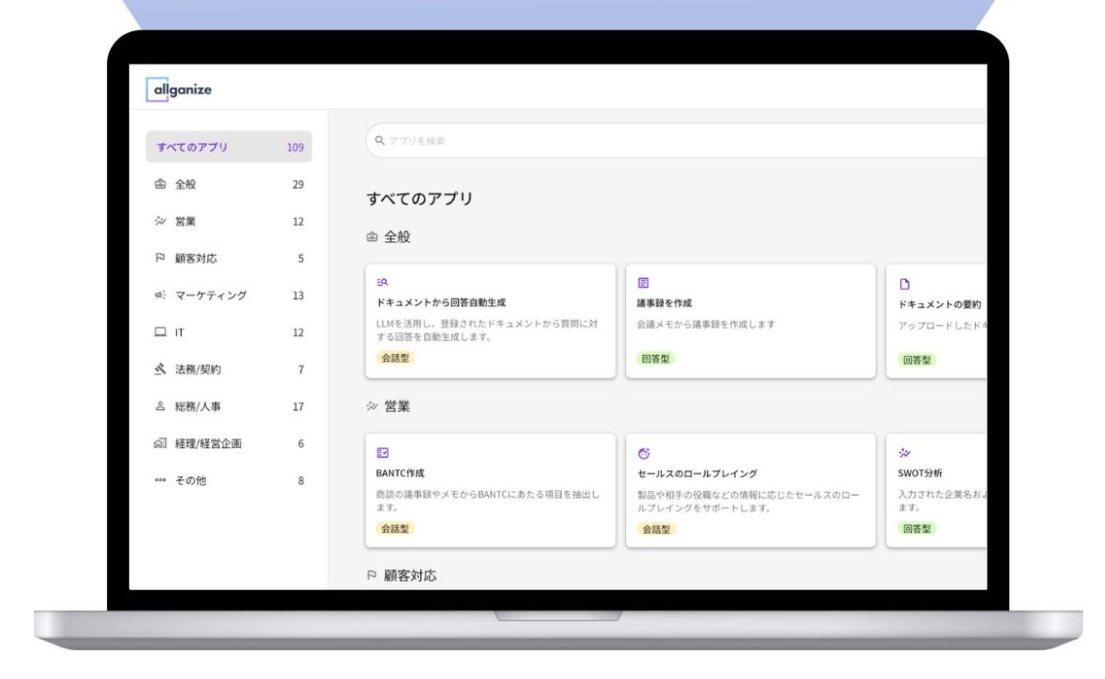1105x679 pixels.
Task: Open the BANTC作成 app card
Action: tap(490, 490)
